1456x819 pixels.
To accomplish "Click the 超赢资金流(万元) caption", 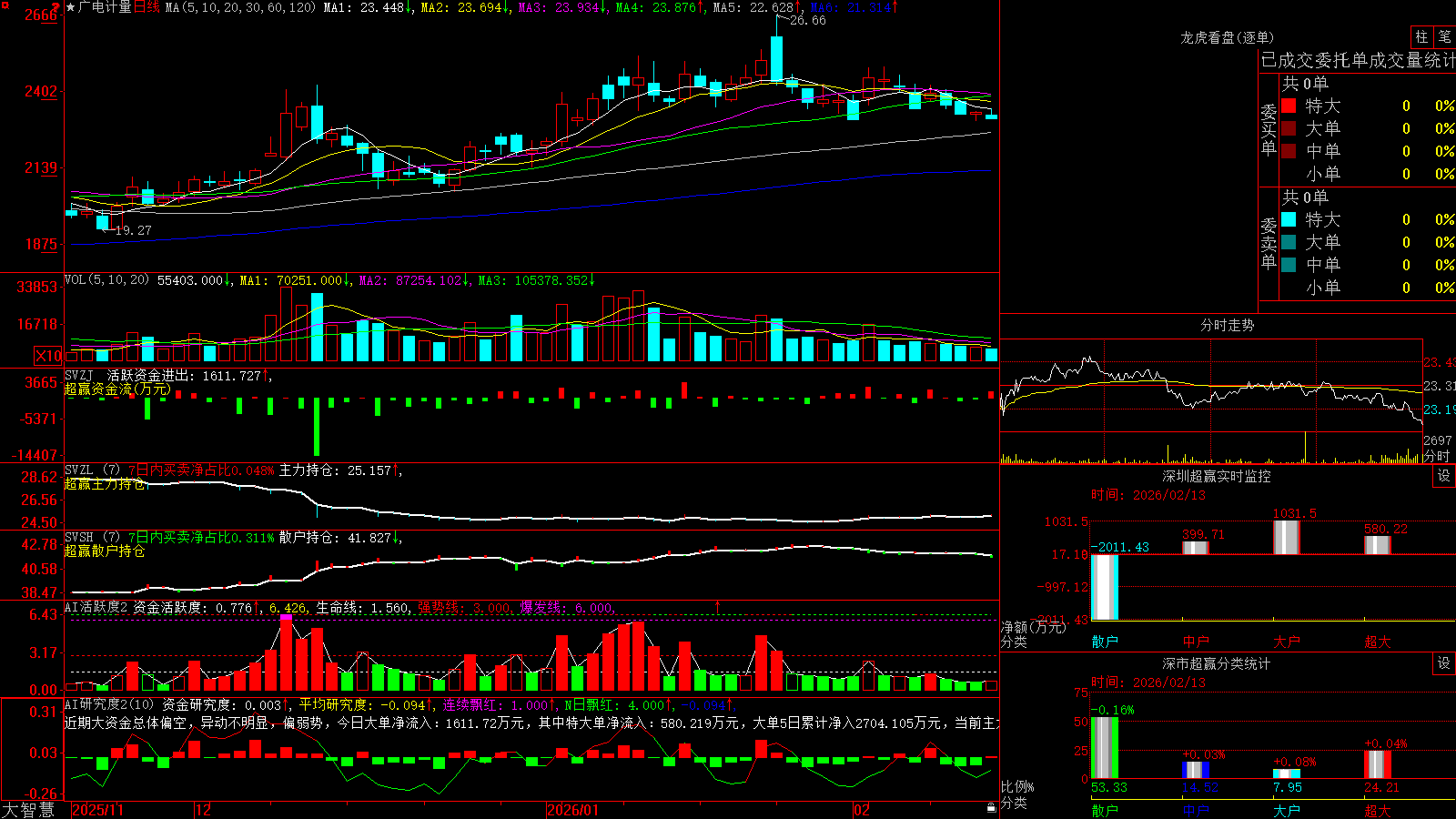I will (x=117, y=389).
